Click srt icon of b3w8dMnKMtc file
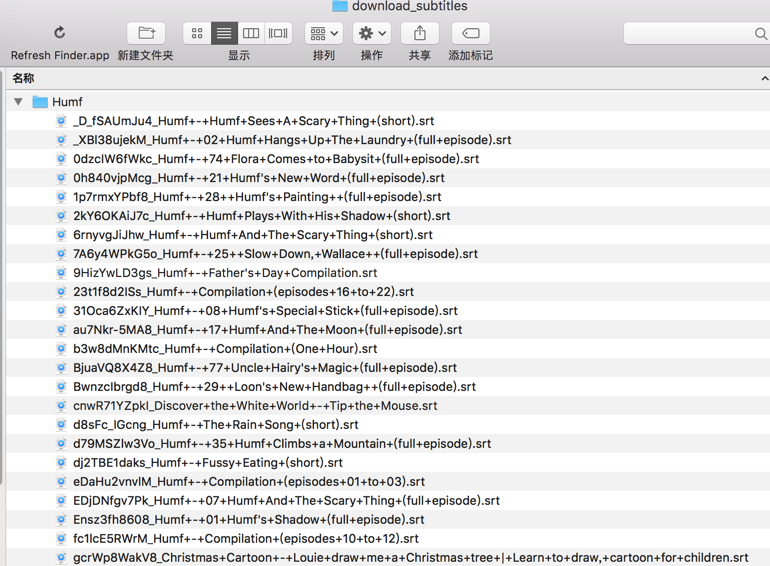 (61, 349)
